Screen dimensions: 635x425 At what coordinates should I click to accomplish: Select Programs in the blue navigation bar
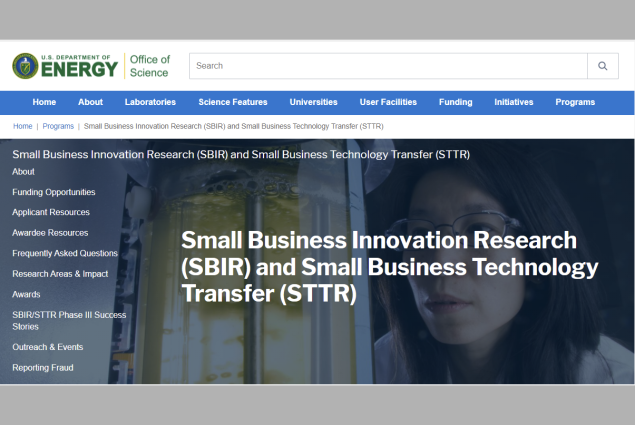tap(575, 102)
